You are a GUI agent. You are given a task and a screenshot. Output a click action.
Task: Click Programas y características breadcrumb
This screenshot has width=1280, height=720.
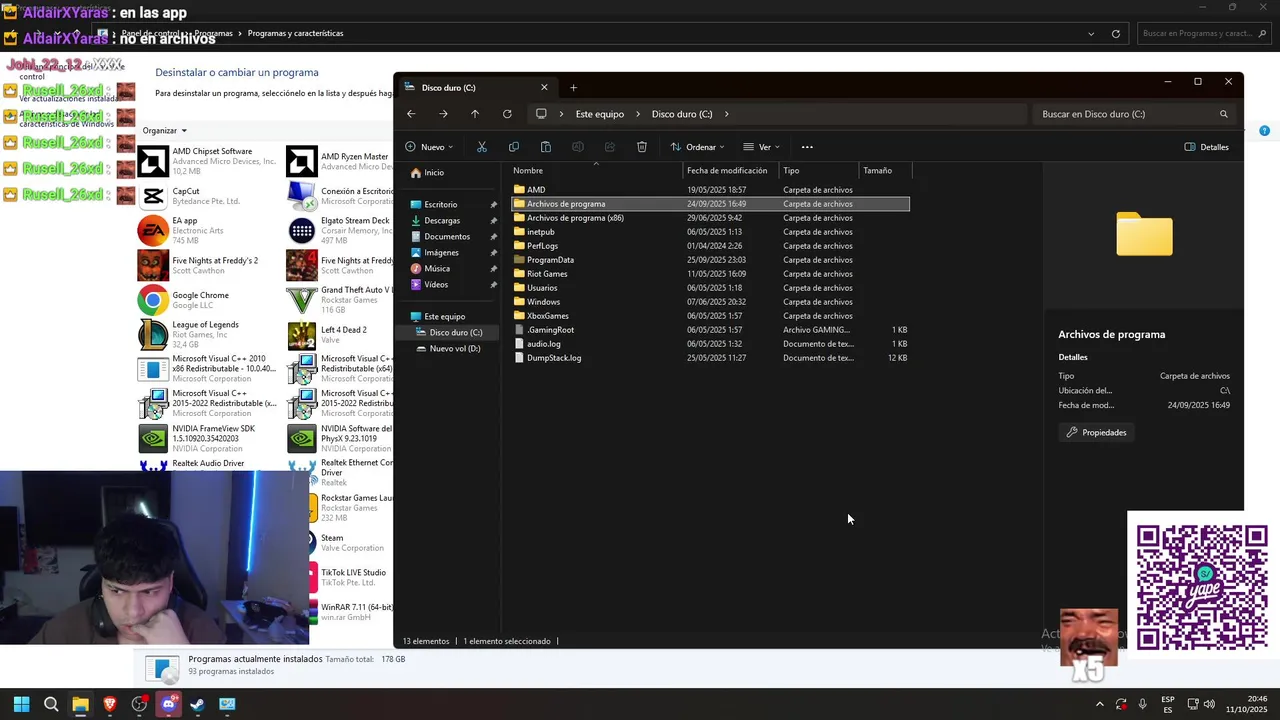(x=295, y=33)
